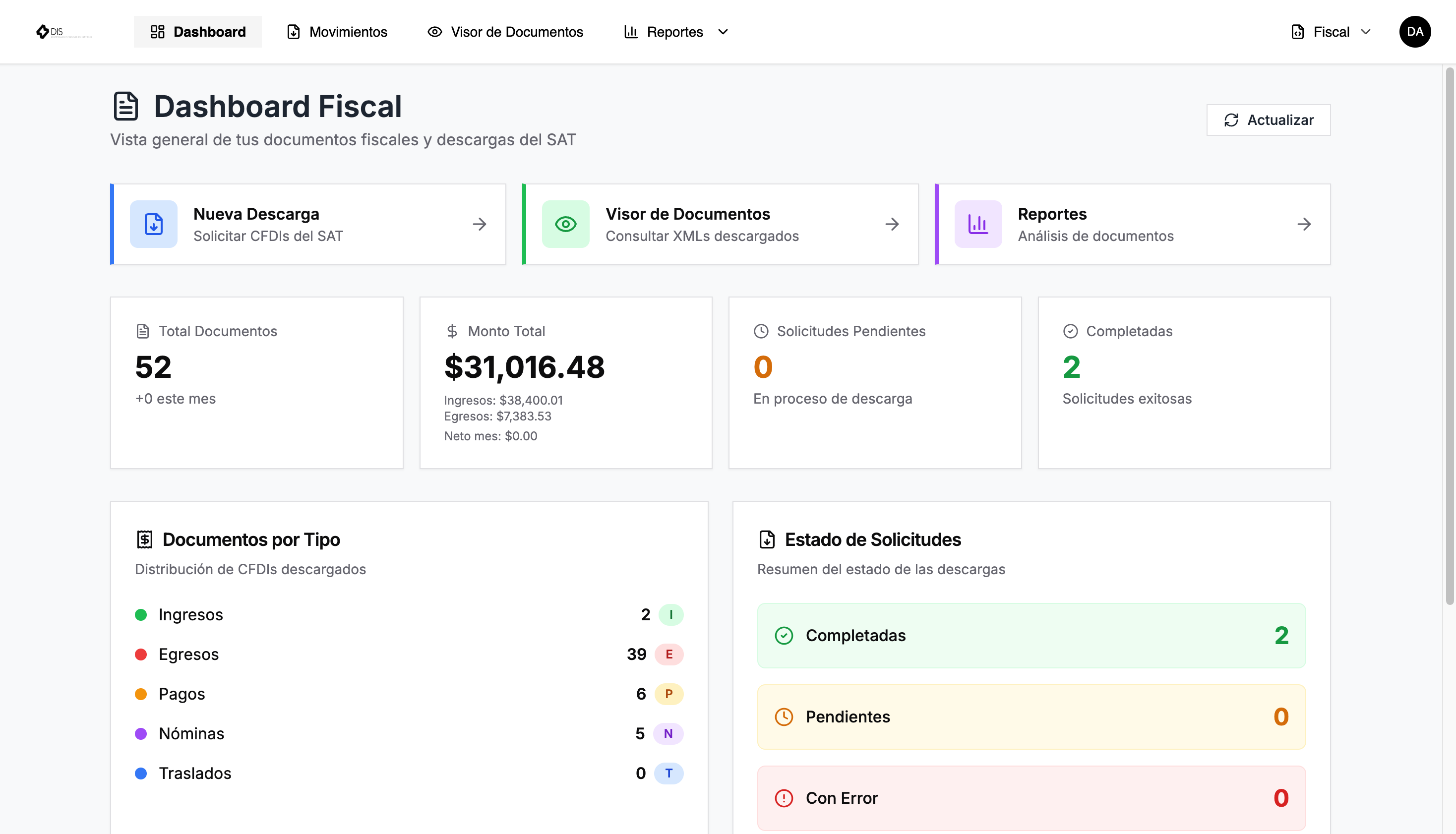Click the Solicitudes exitosas text

1127,399
